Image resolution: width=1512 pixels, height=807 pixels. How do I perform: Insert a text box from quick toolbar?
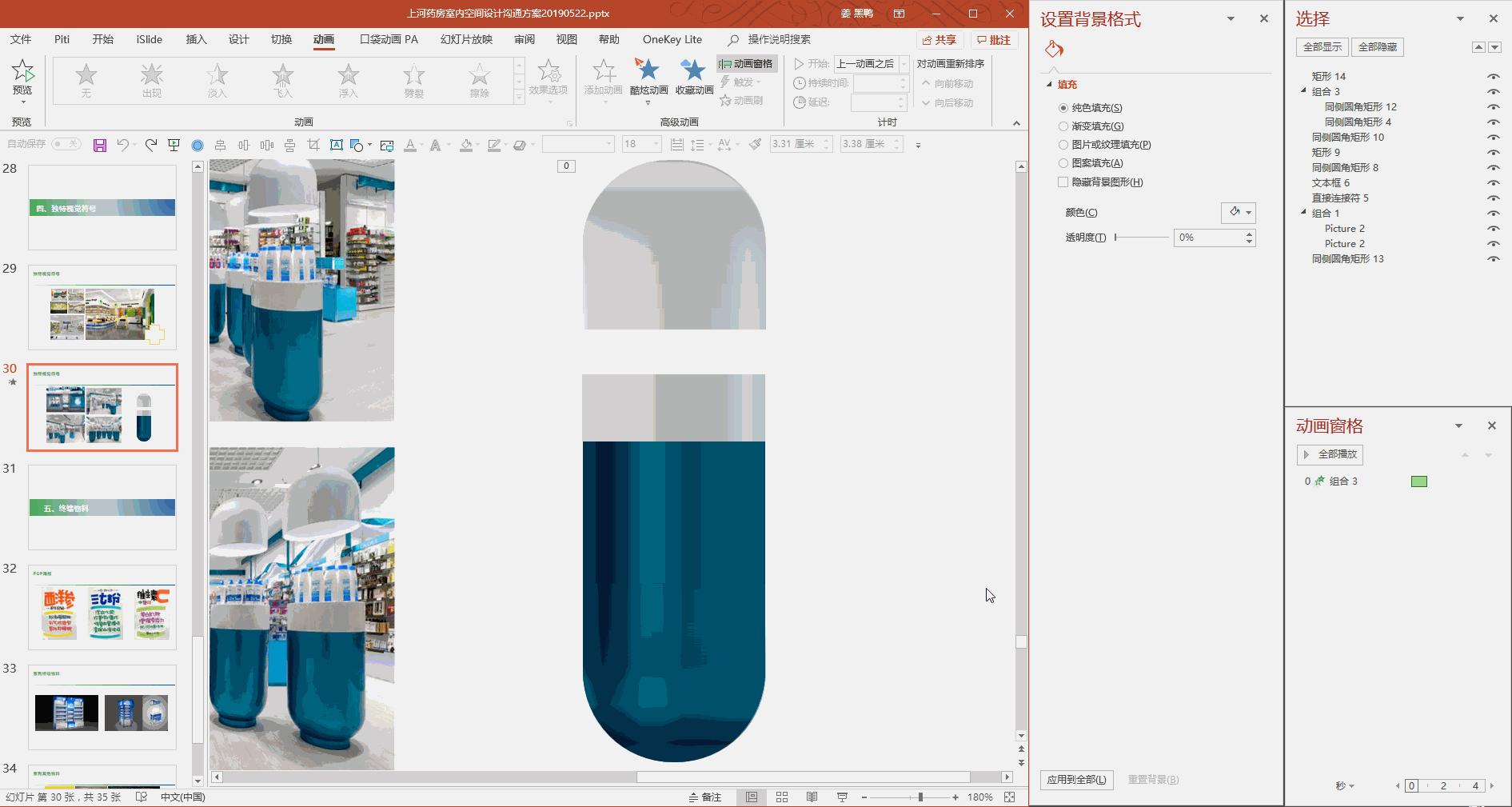coord(337,145)
